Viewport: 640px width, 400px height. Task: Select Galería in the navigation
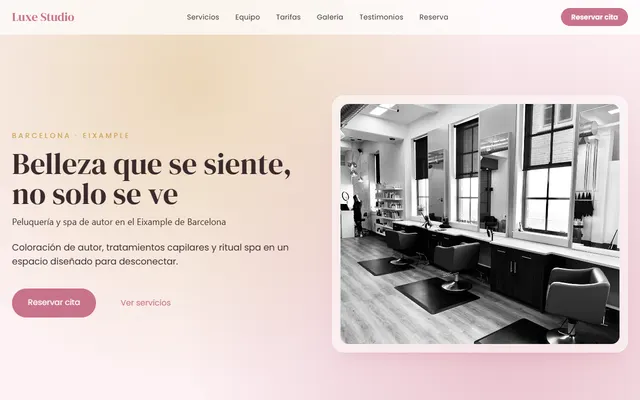pyautogui.click(x=330, y=17)
